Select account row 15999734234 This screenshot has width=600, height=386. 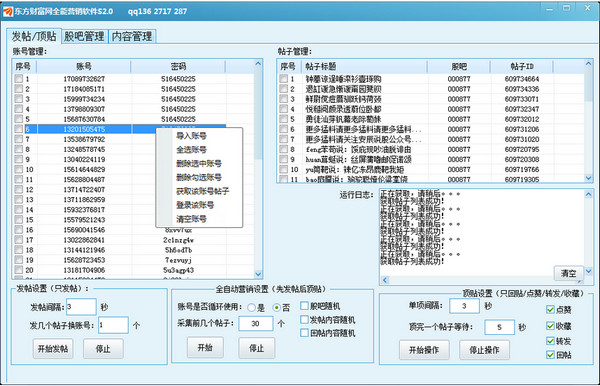pyautogui.click(x=134, y=99)
